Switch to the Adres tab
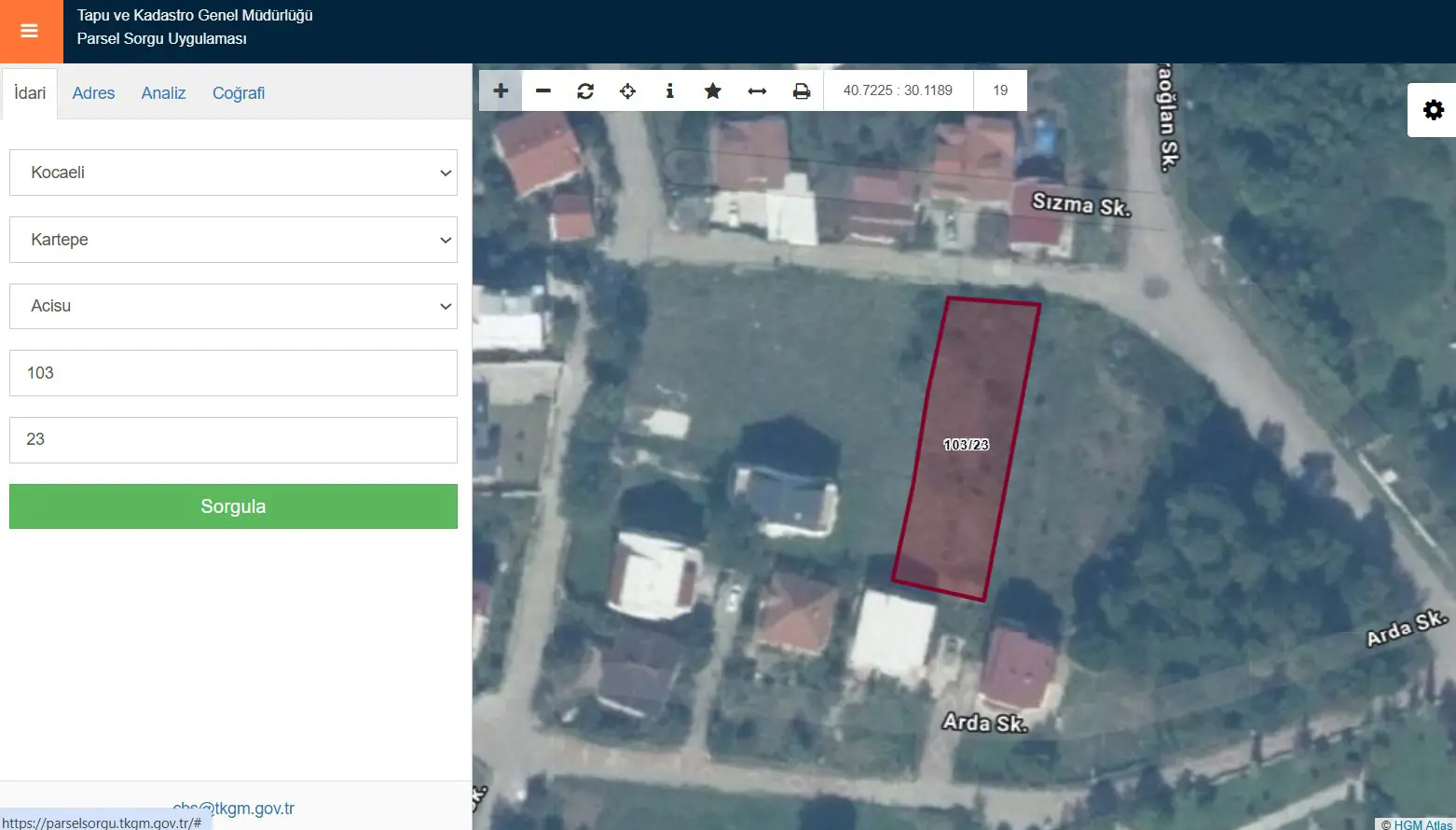 (93, 93)
